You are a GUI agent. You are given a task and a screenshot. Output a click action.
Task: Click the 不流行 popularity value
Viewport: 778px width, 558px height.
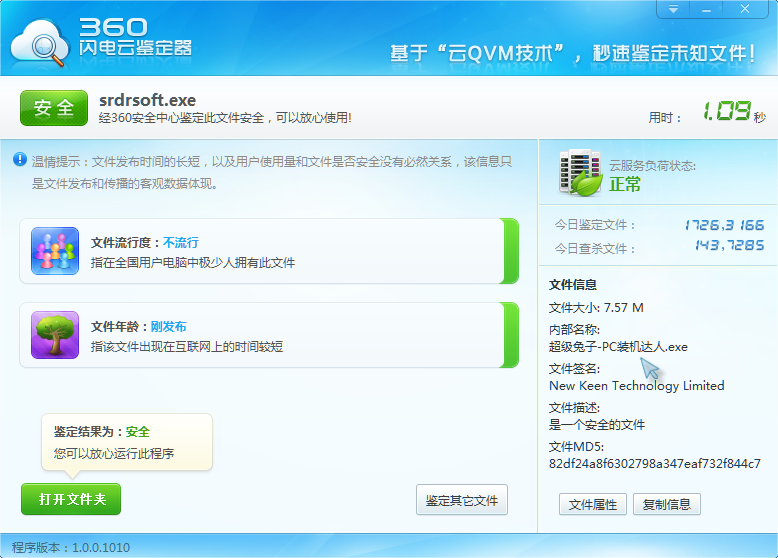click(x=181, y=243)
